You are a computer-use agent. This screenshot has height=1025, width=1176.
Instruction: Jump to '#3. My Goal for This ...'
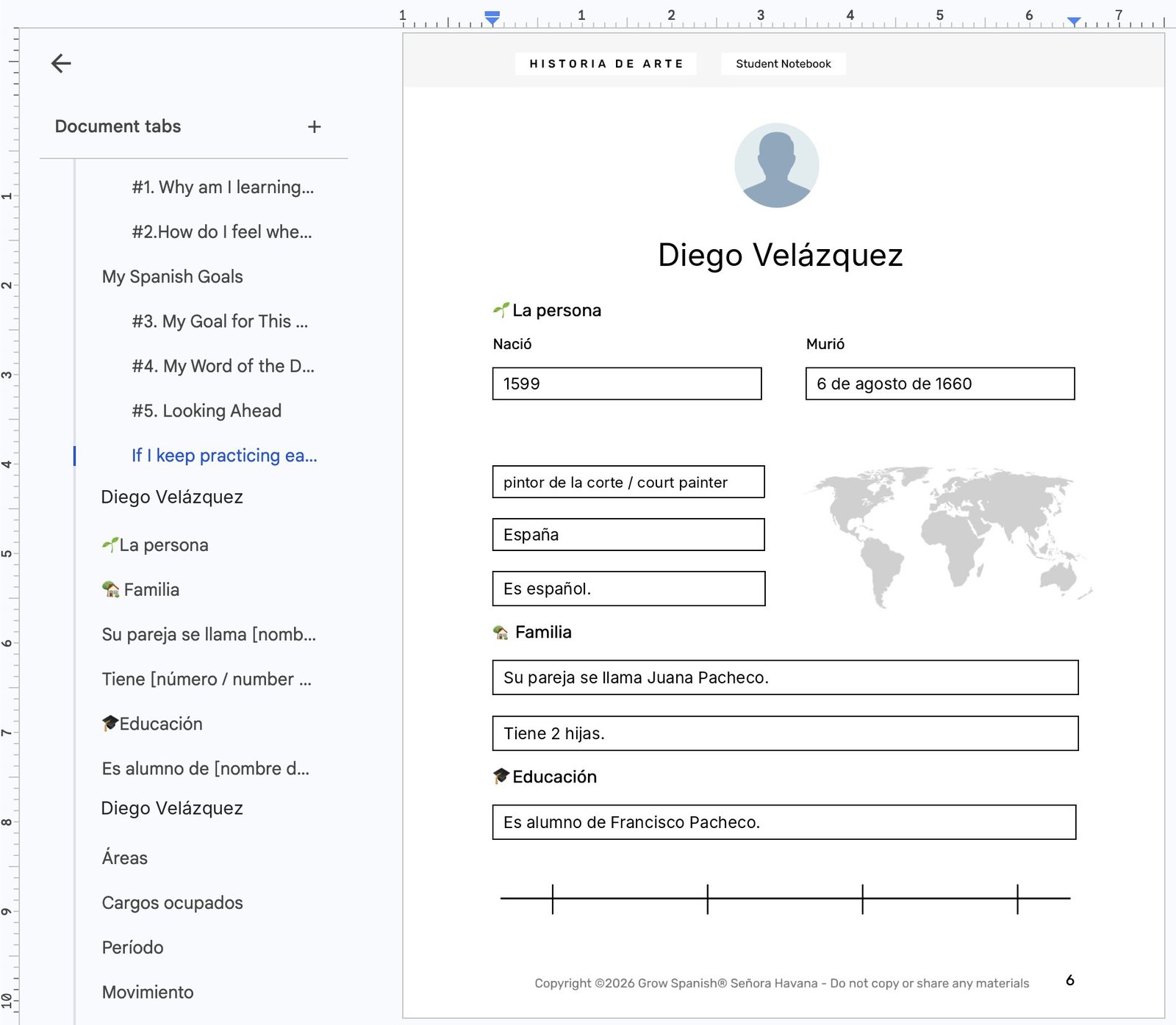[220, 322]
